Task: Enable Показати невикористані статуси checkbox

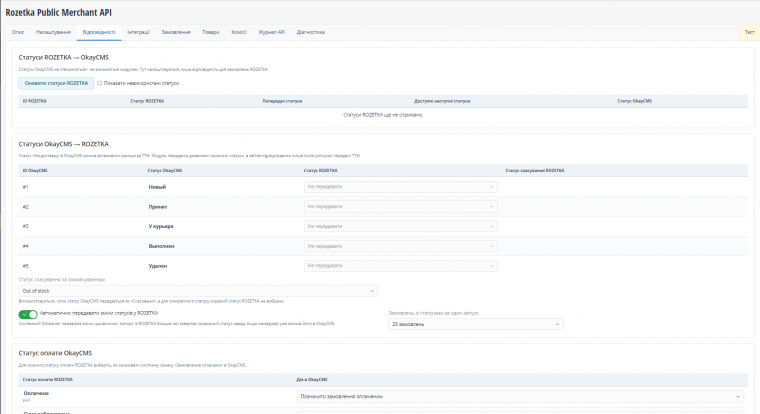Action: point(99,83)
